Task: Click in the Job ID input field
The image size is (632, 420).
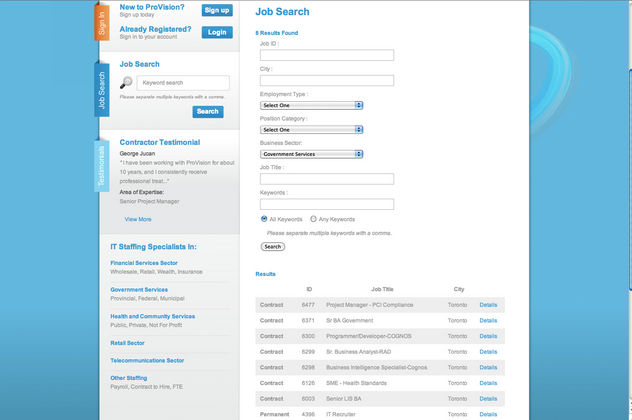Action: (326, 56)
